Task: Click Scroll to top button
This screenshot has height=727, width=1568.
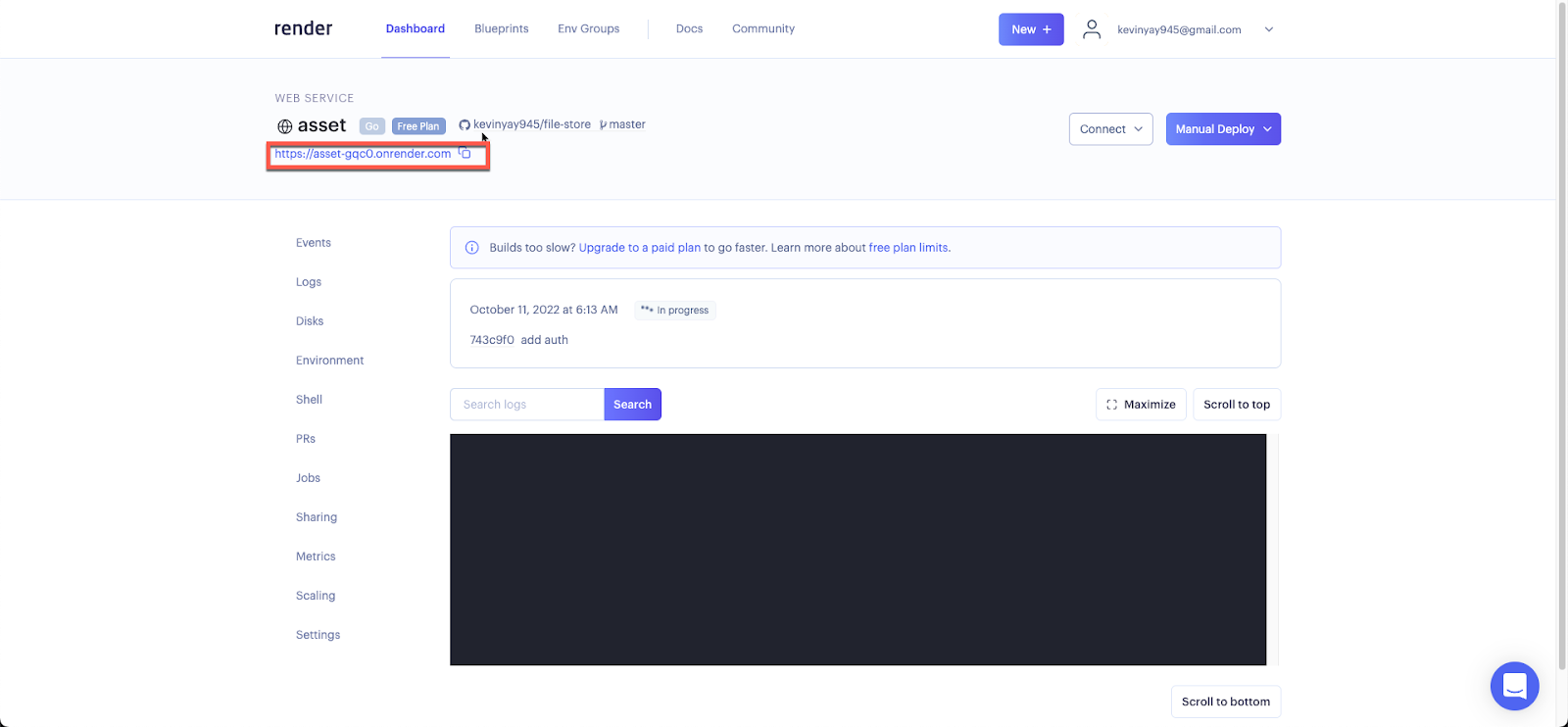Action: tap(1237, 405)
